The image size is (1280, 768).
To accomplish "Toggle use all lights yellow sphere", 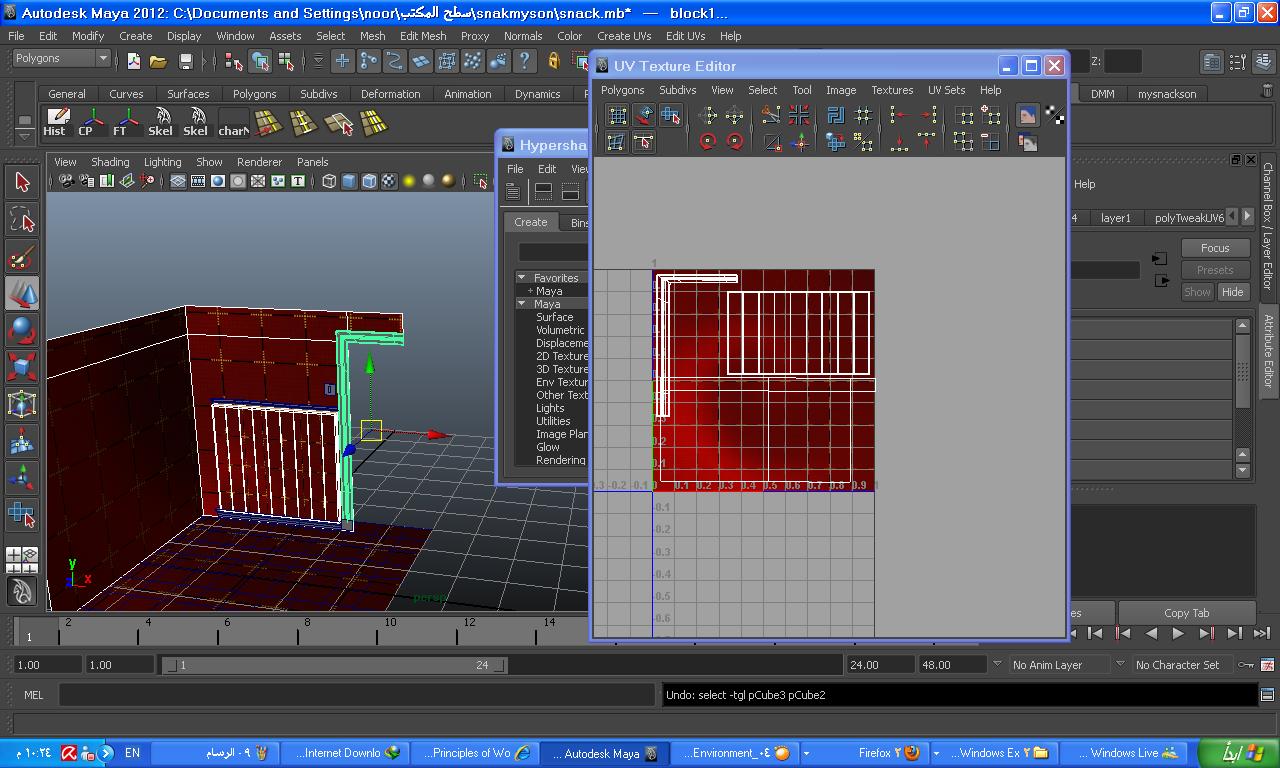I will tap(409, 181).
